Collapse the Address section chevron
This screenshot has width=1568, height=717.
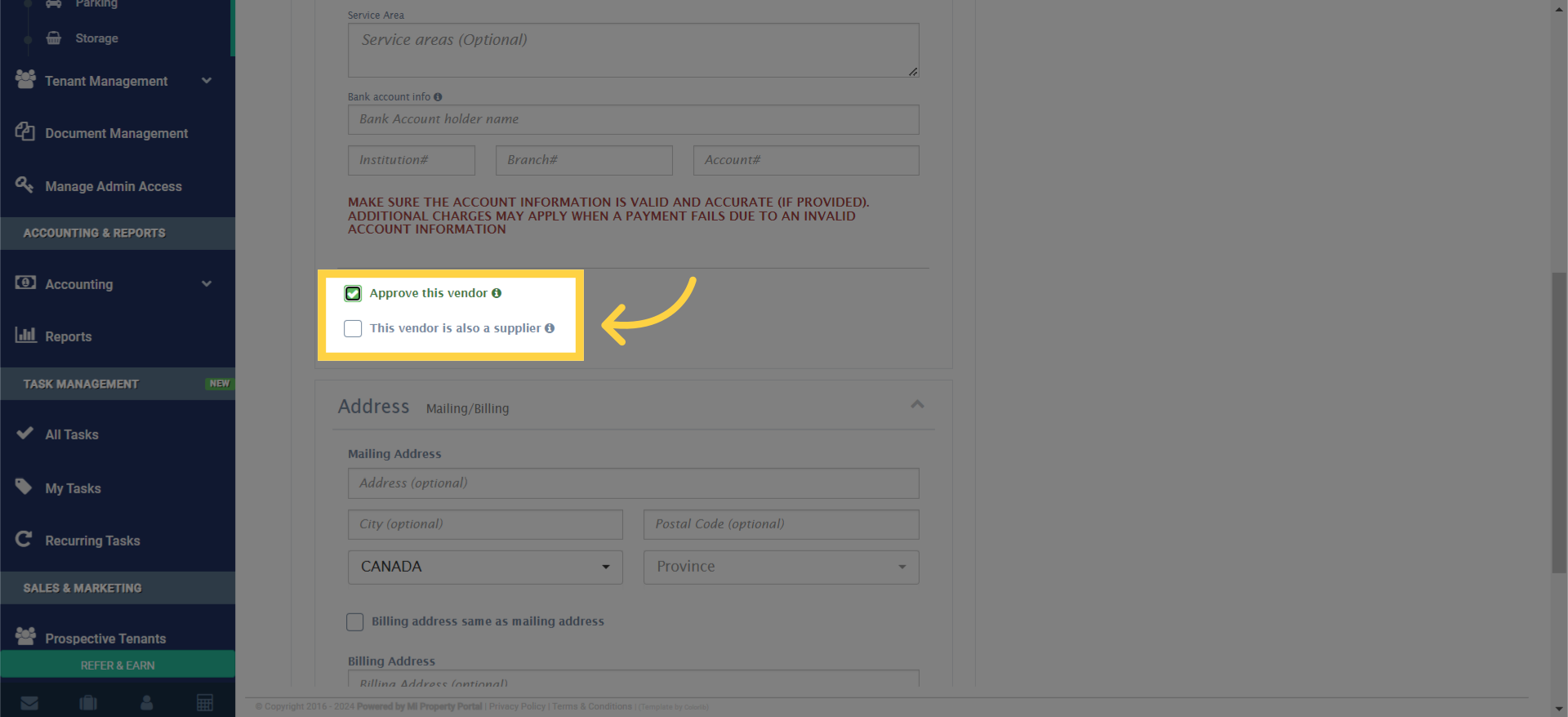[917, 404]
